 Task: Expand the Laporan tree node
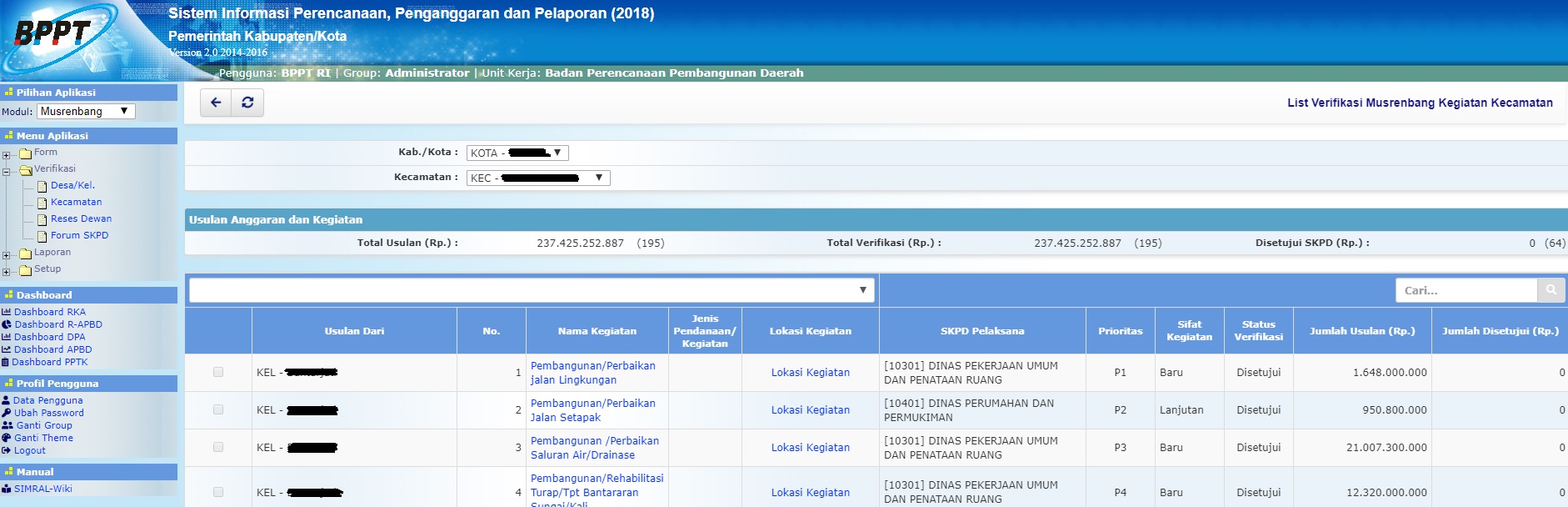pos(7,255)
